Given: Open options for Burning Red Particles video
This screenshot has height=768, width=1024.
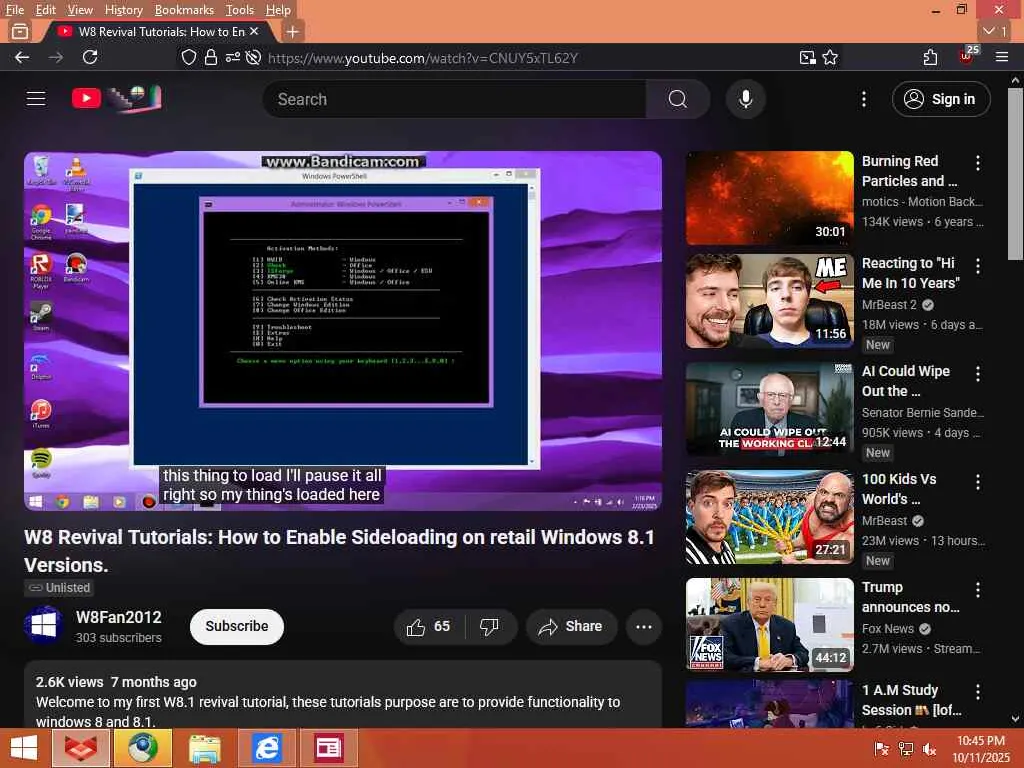Looking at the screenshot, I should (x=978, y=163).
